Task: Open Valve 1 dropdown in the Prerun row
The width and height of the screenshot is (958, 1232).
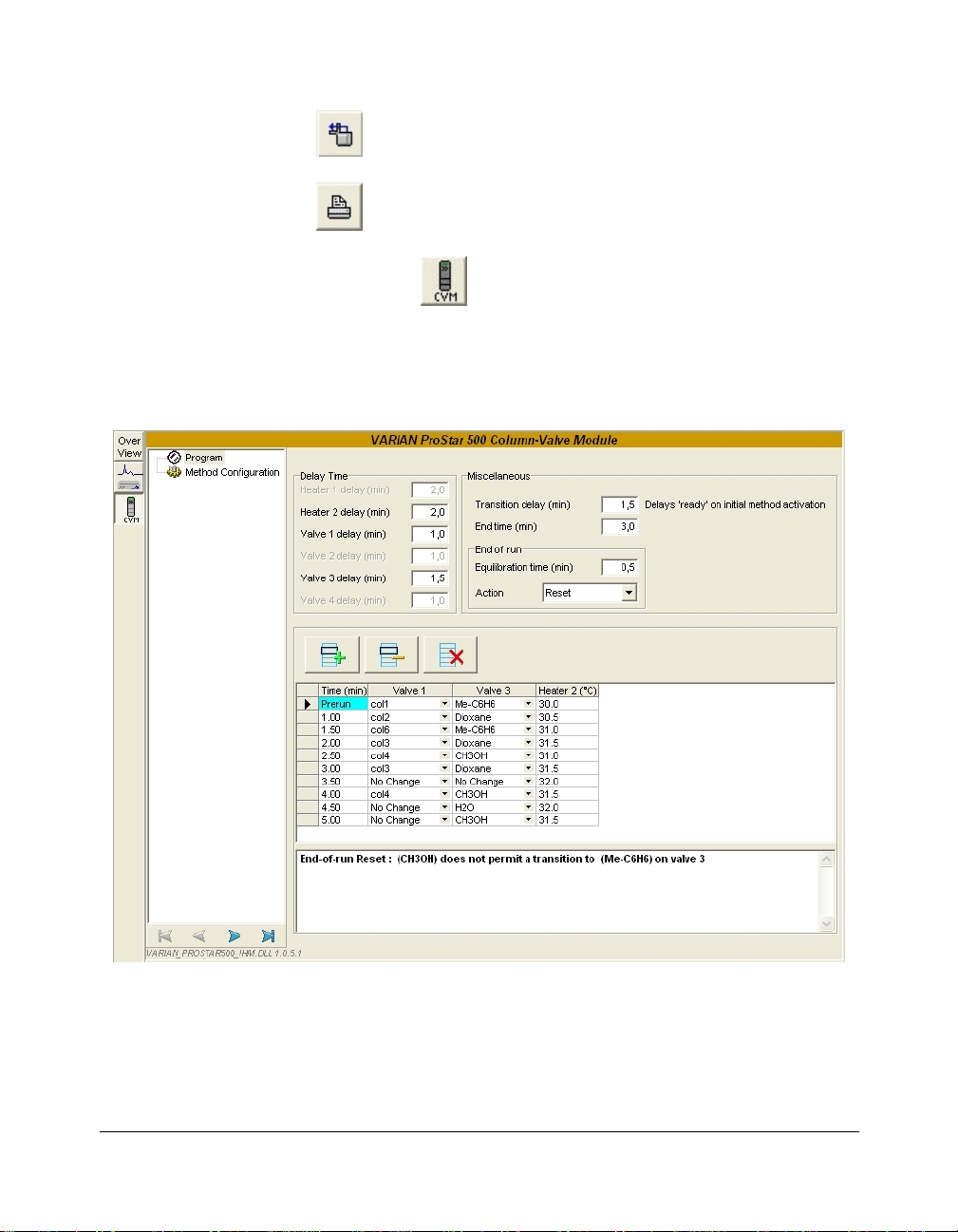Action: tap(444, 704)
